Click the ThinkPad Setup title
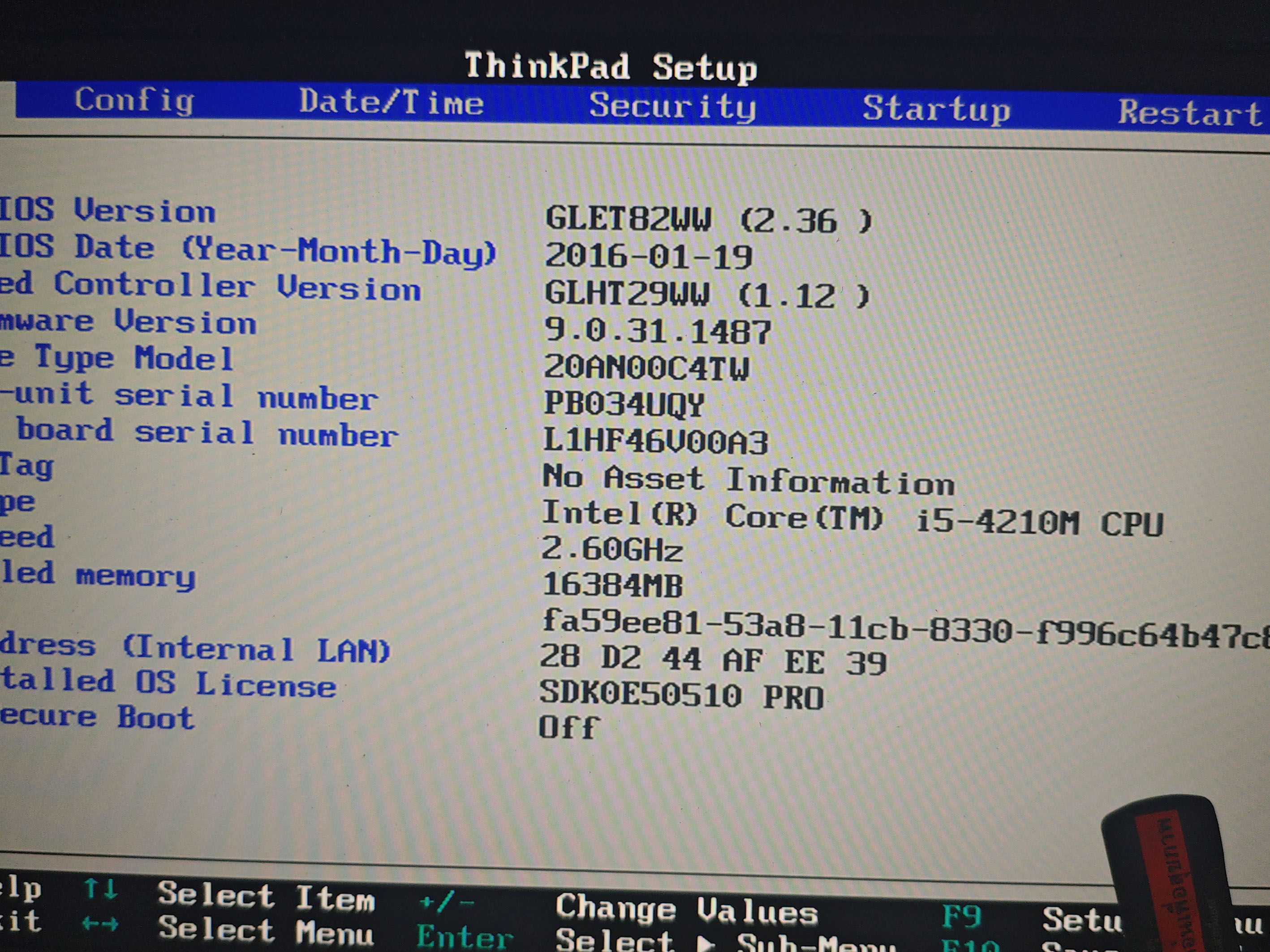The image size is (1270, 952). click(x=610, y=67)
